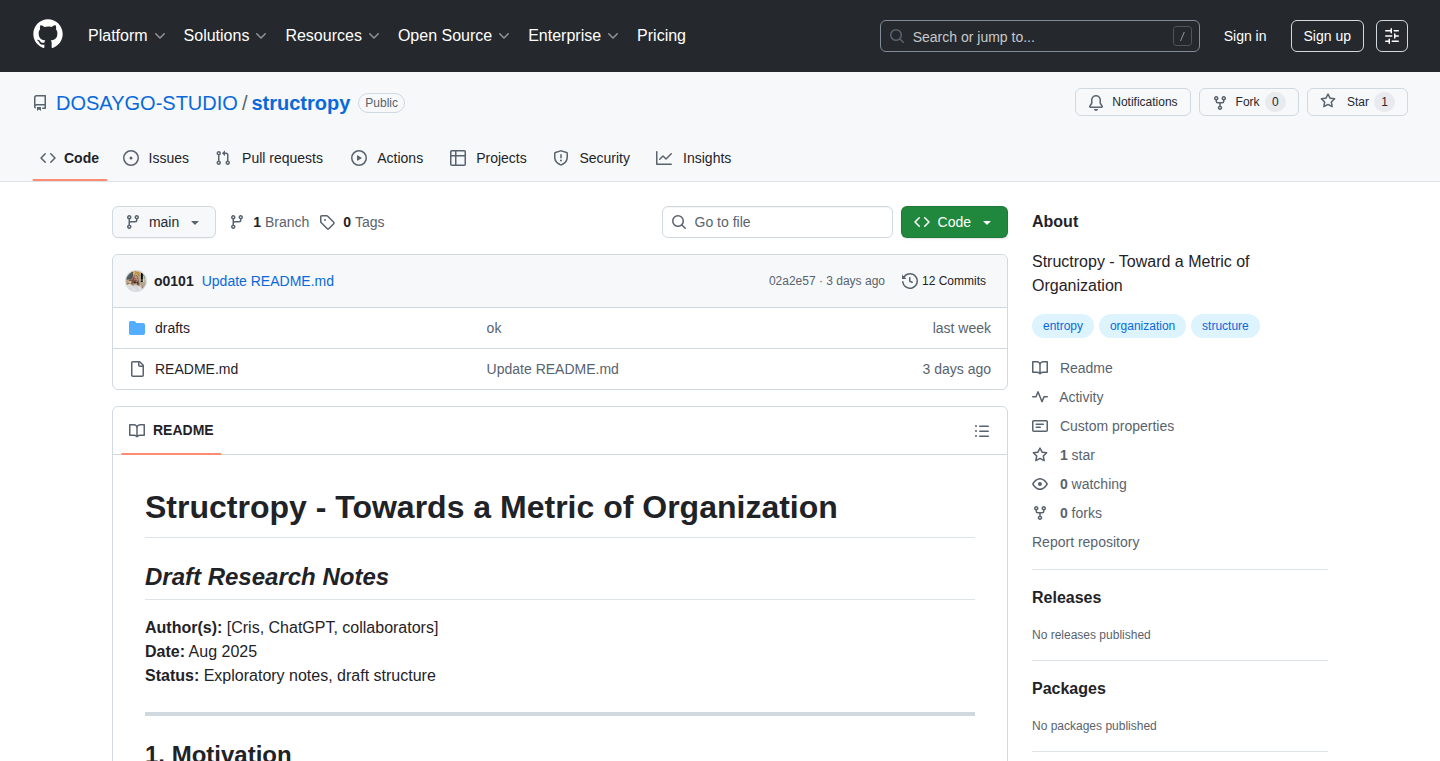The width and height of the screenshot is (1440, 761).
Task: View the 1 Branch link
Action: [x=269, y=222]
